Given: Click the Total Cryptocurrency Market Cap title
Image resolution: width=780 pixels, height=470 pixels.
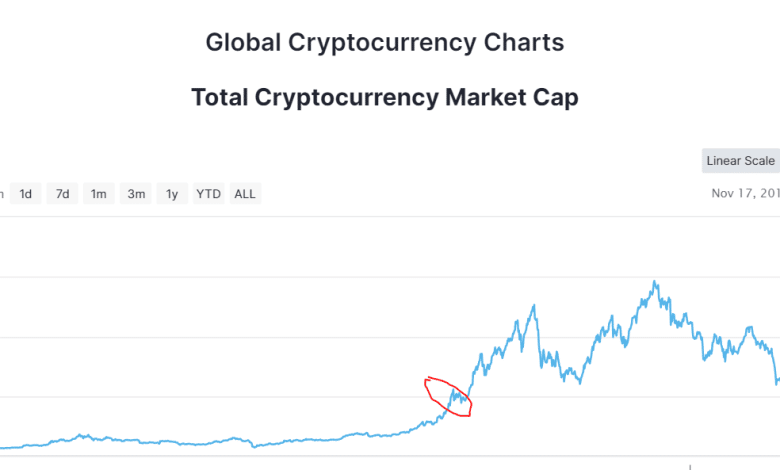Looking at the screenshot, I should point(385,98).
